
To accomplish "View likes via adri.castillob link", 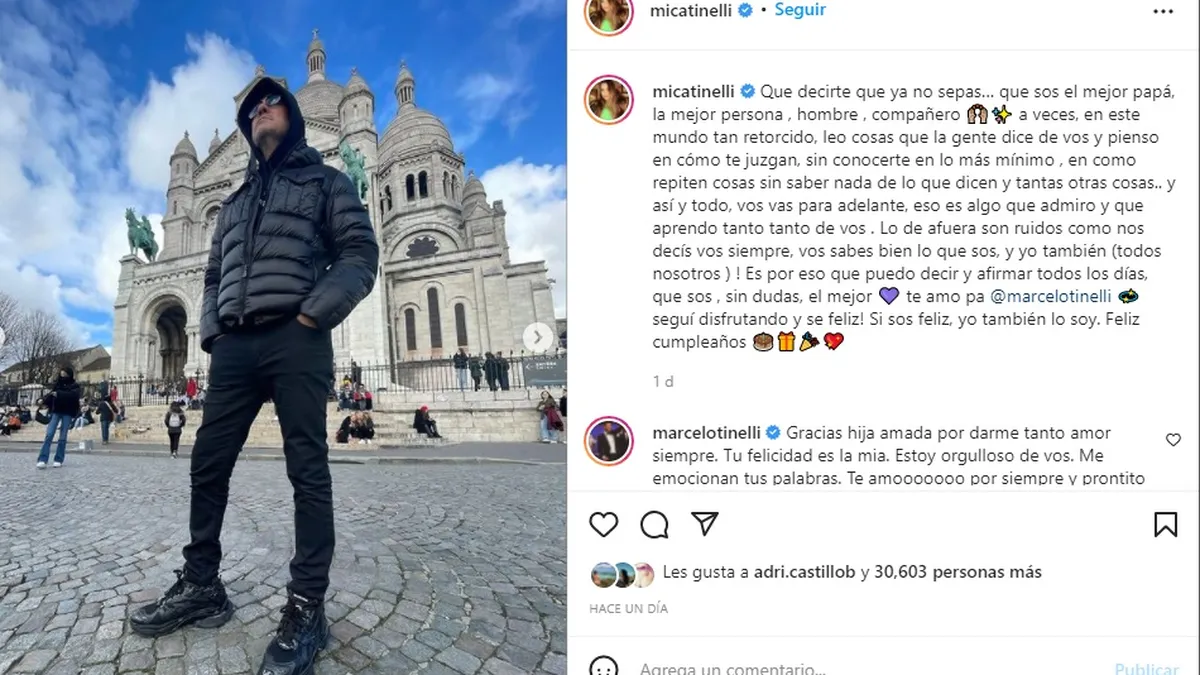I will tap(797, 572).
